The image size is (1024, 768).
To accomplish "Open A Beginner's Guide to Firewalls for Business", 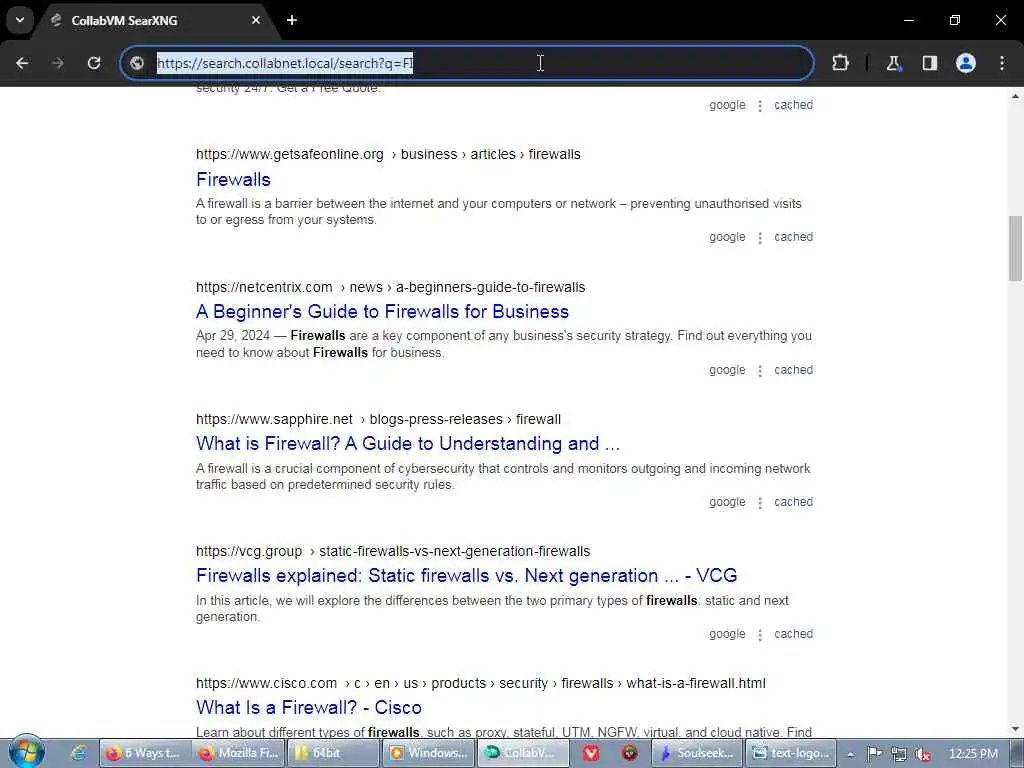I will (x=382, y=312).
